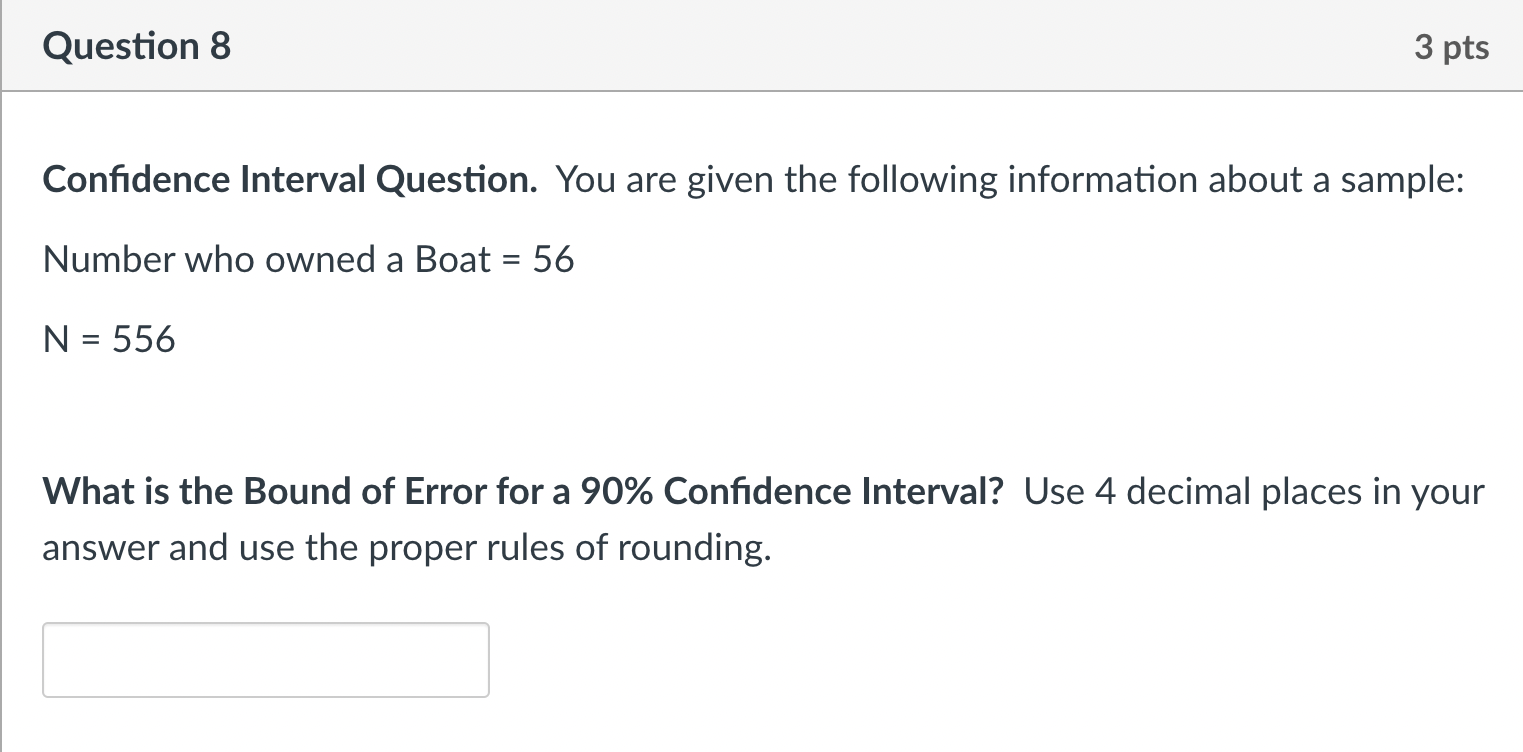Select the line Number who owned a Boat
The width and height of the screenshot is (1523, 752).
250,259
